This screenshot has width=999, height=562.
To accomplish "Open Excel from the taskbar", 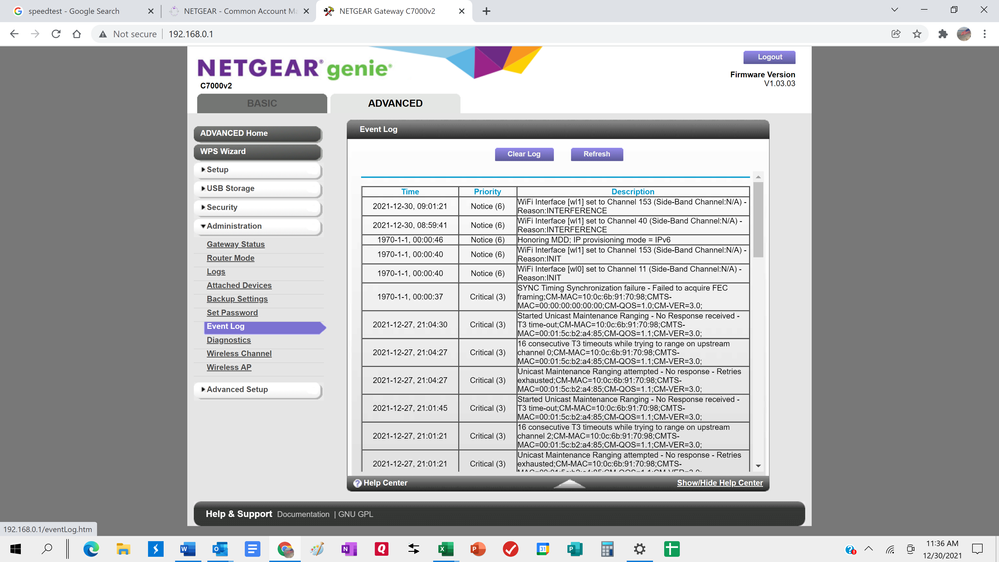I will [446, 549].
